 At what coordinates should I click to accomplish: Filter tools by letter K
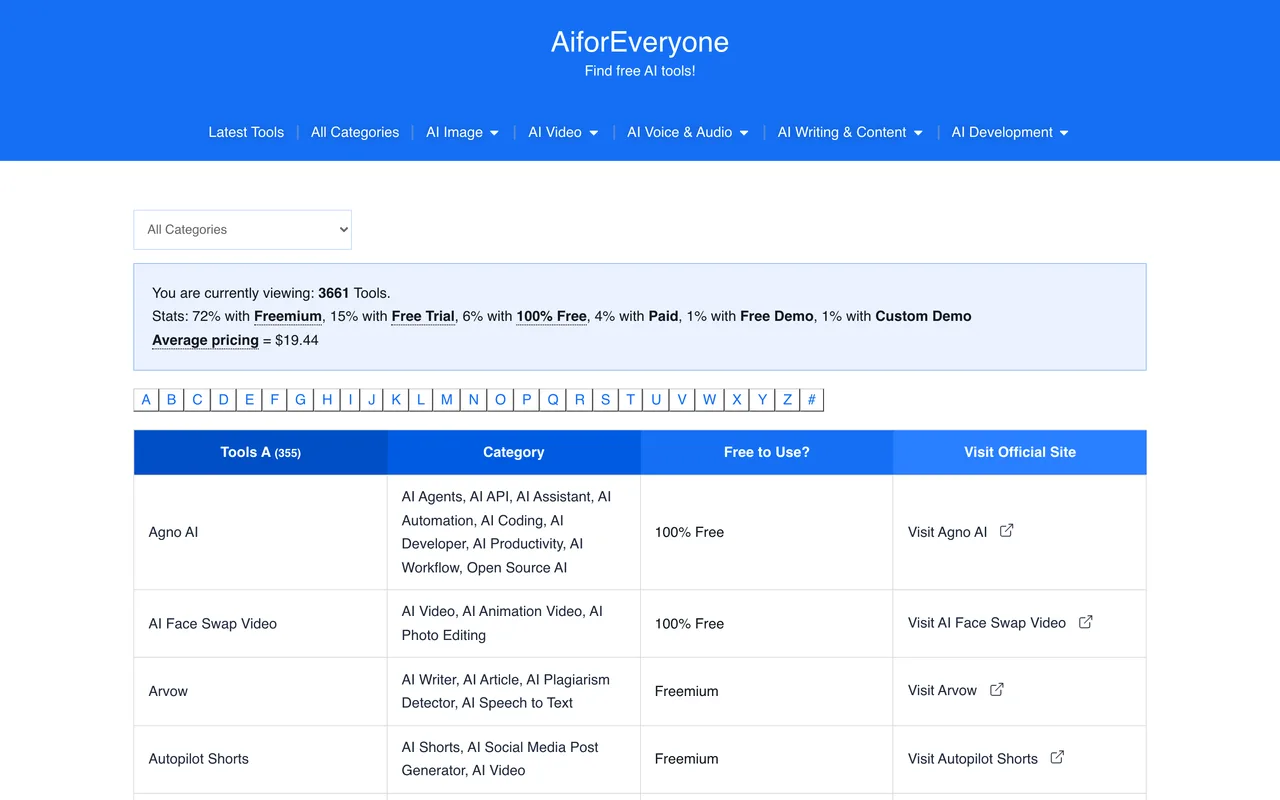click(396, 400)
